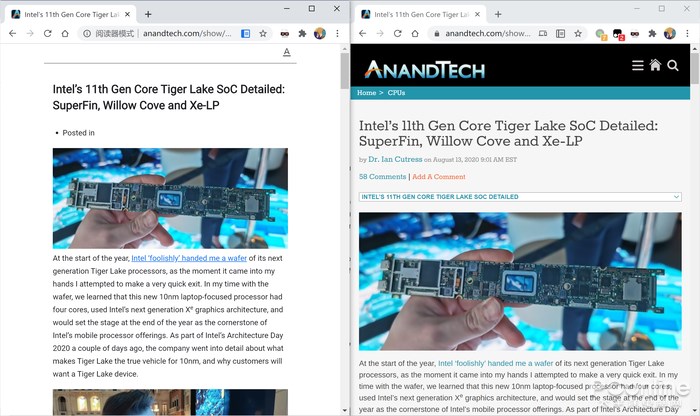The height and width of the screenshot is (416, 700).
Task: Select the Intel tab in the left window
Action: tap(71, 14)
